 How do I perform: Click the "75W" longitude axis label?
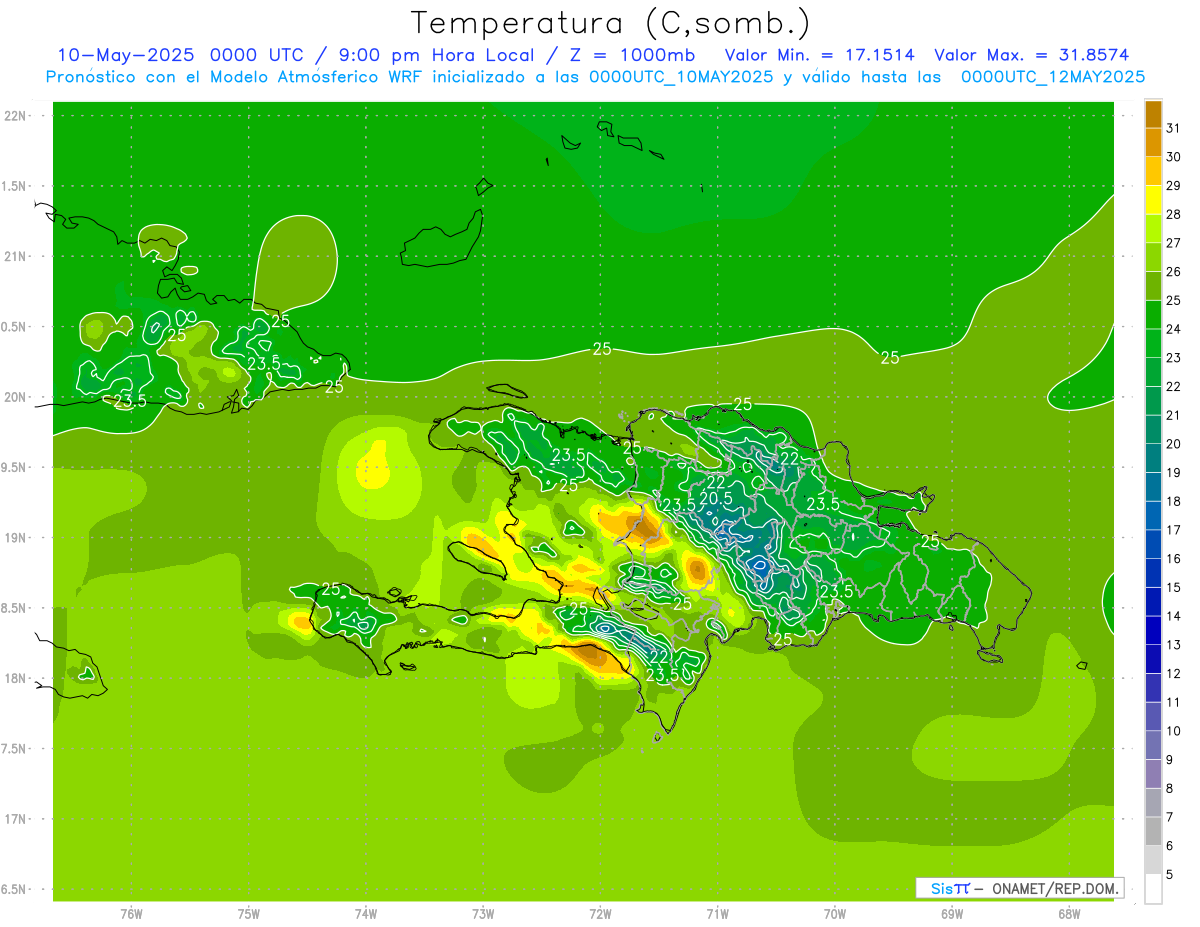[x=249, y=914]
